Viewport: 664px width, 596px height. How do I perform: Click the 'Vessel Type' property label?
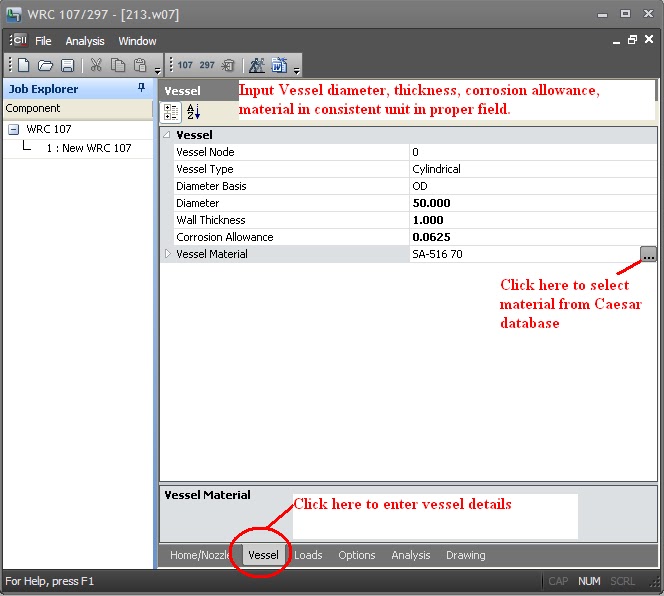click(205, 169)
